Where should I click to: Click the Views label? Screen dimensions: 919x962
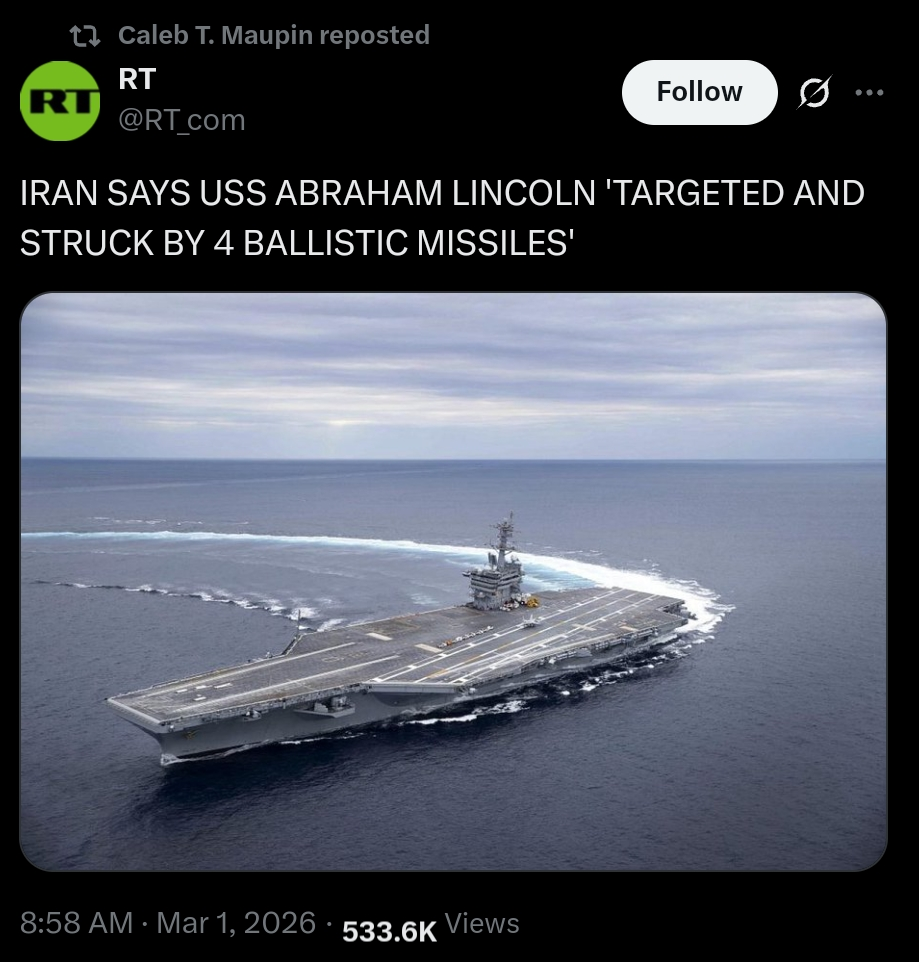(x=482, y=923)
